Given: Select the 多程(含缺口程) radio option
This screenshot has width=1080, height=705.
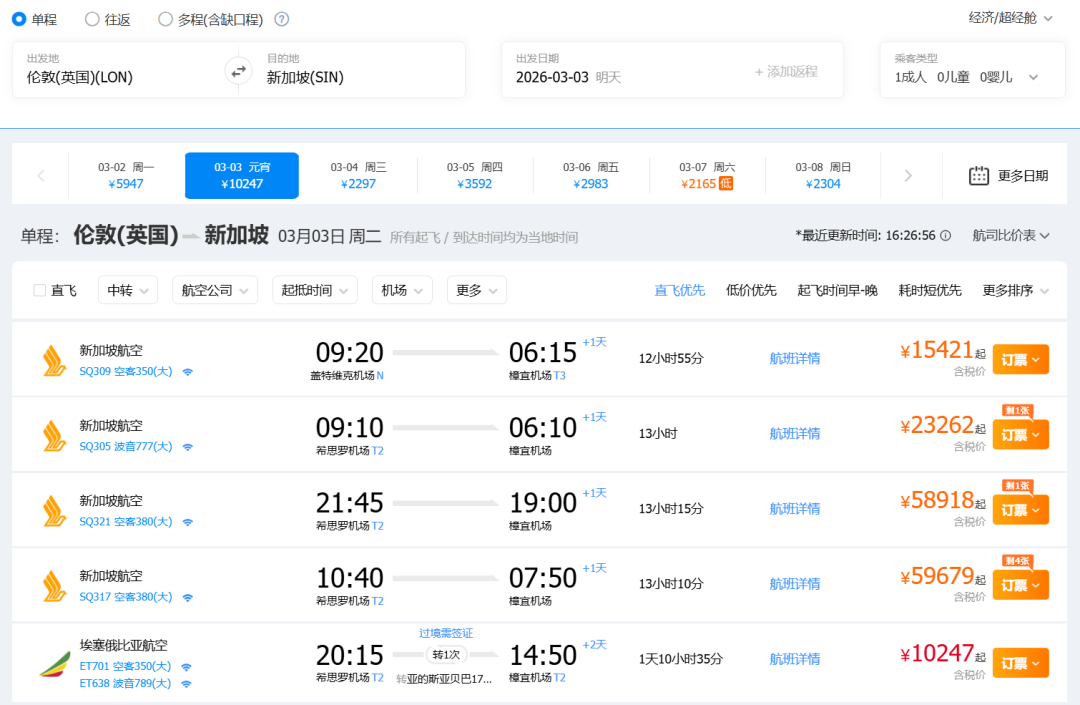Looking at the screenshot, I should pos(166,19).
